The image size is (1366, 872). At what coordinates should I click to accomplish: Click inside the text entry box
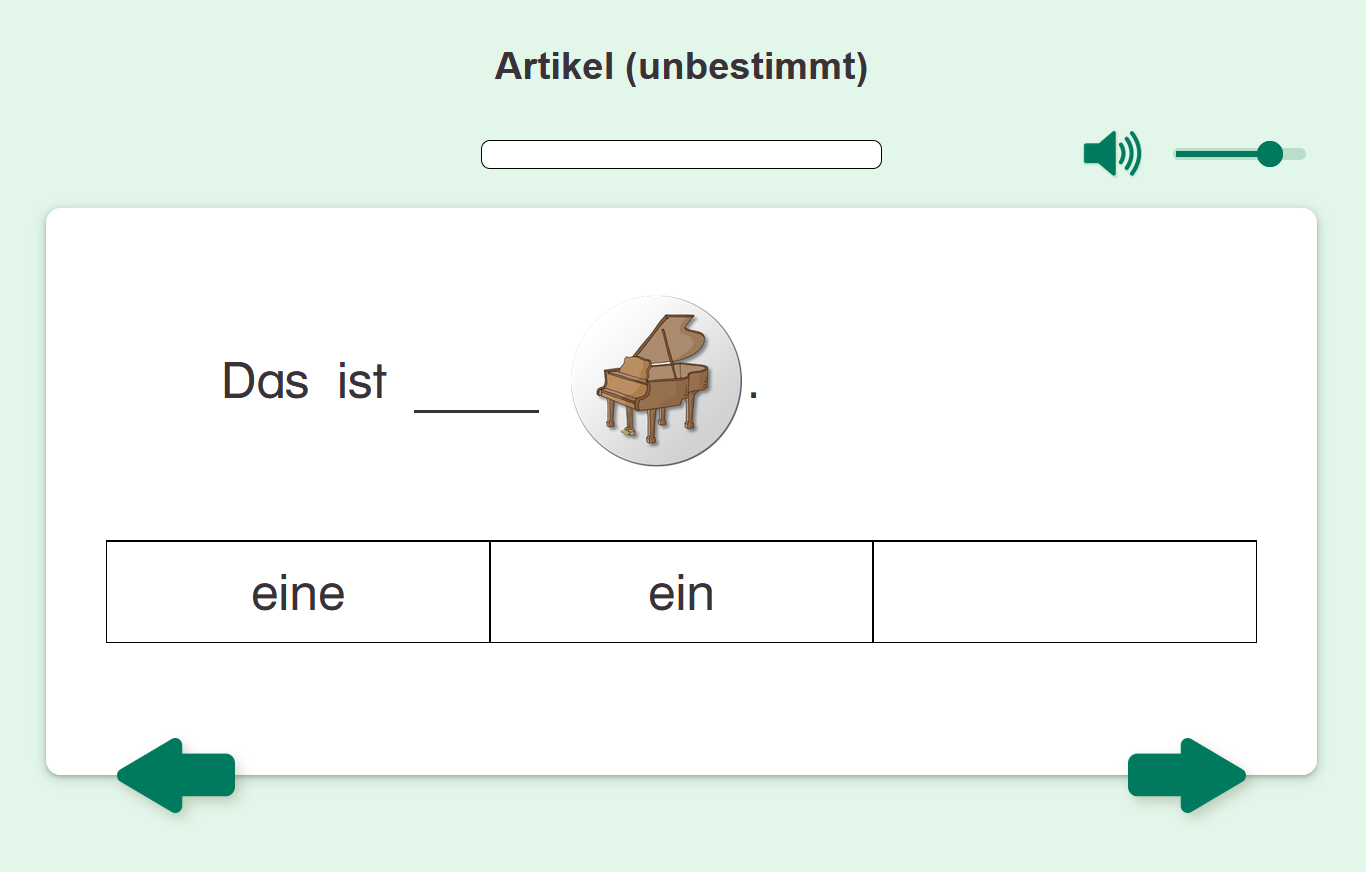coord(681,154)
